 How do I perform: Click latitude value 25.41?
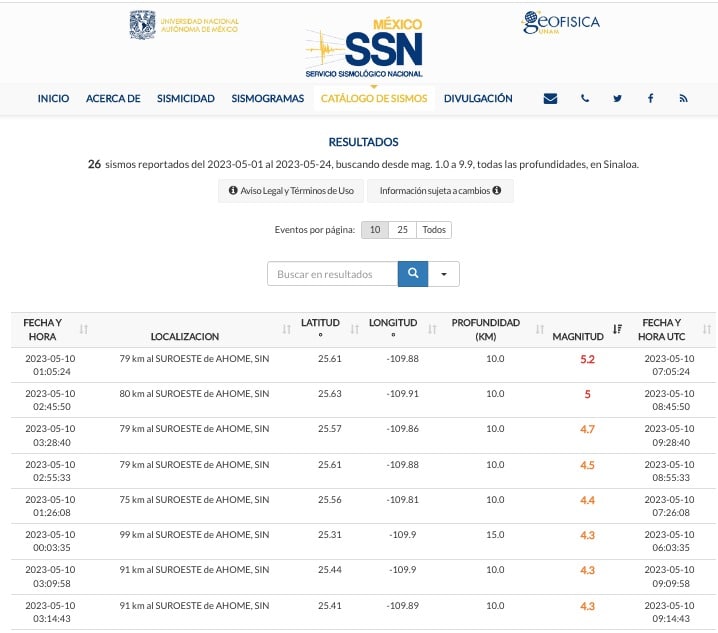pyautogui.click(x=330, y=606)
